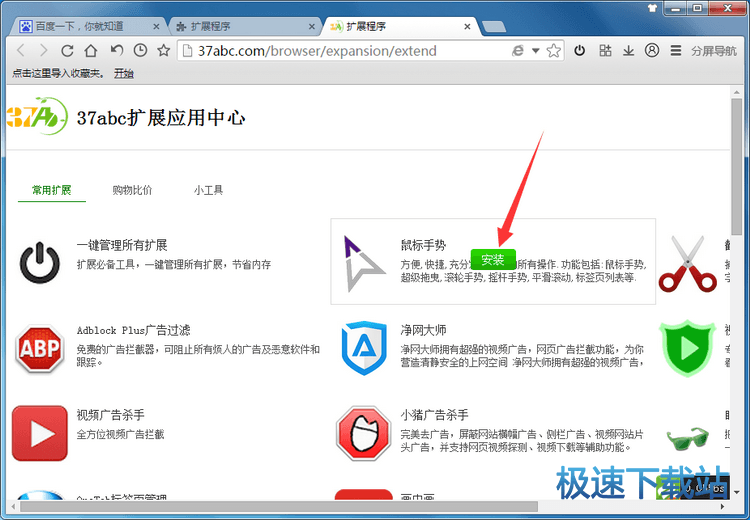The height and width of the screenshot is (520, 750).
Task: Click the vertical scrollbar thumb
Action: click(x=737, y=166)
